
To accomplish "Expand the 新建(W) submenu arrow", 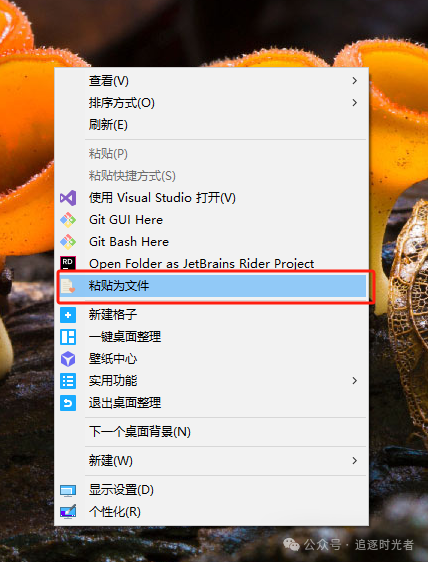I will 355,461.
